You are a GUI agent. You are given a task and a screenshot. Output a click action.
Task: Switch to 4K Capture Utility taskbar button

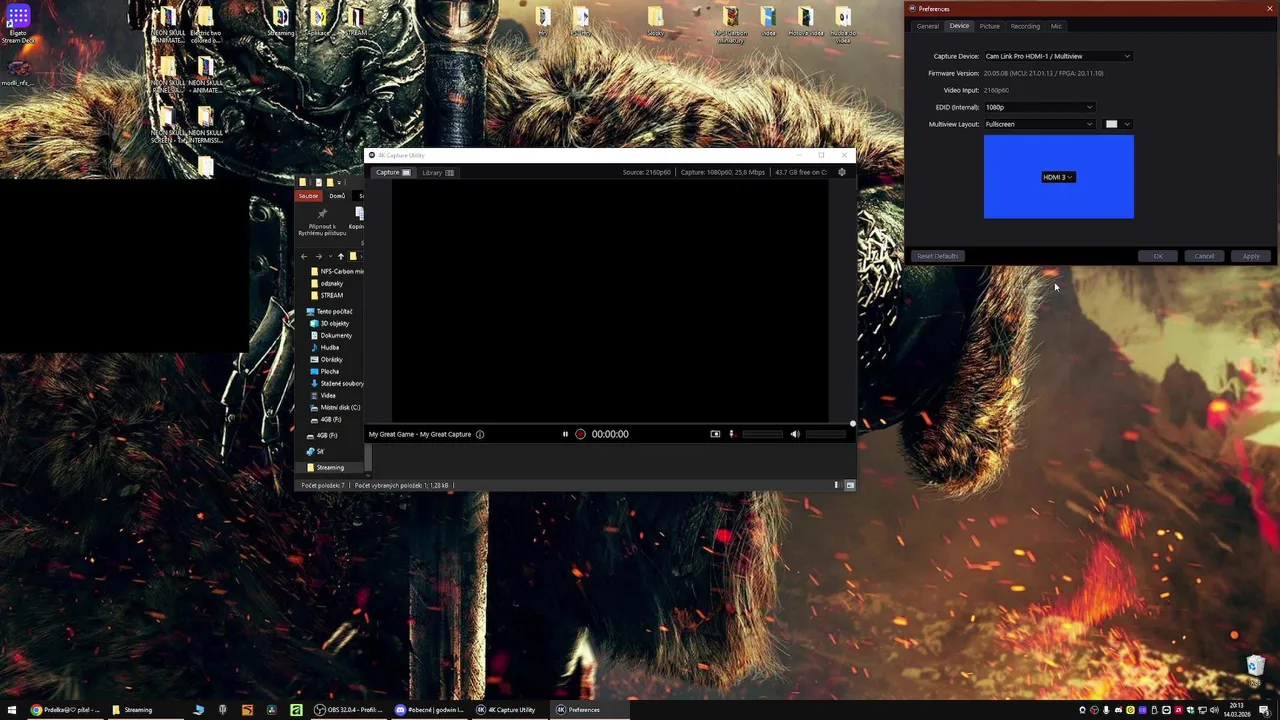(510, 710)
